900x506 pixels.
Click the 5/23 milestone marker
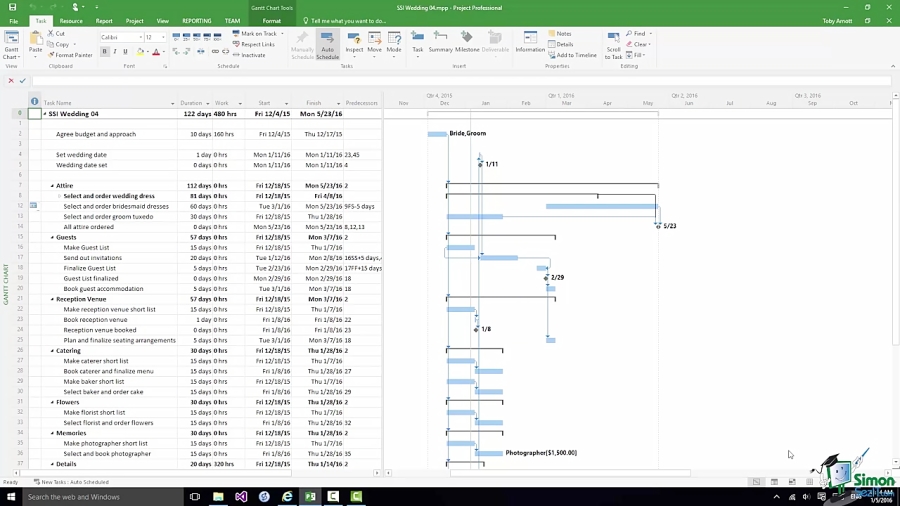658,226
